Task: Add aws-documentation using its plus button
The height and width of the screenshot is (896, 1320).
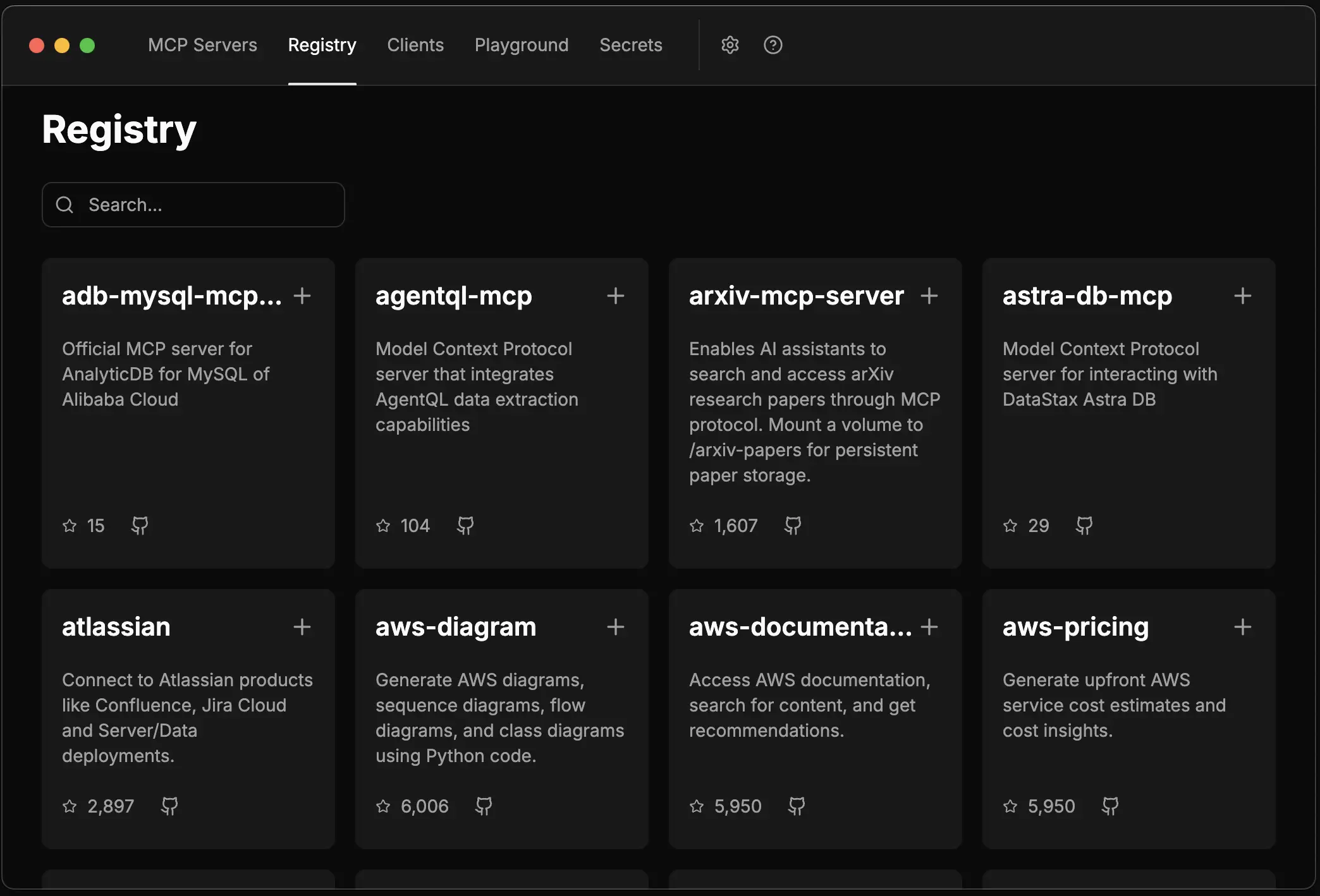Action: pyautogui.click(x=929, y=627)
